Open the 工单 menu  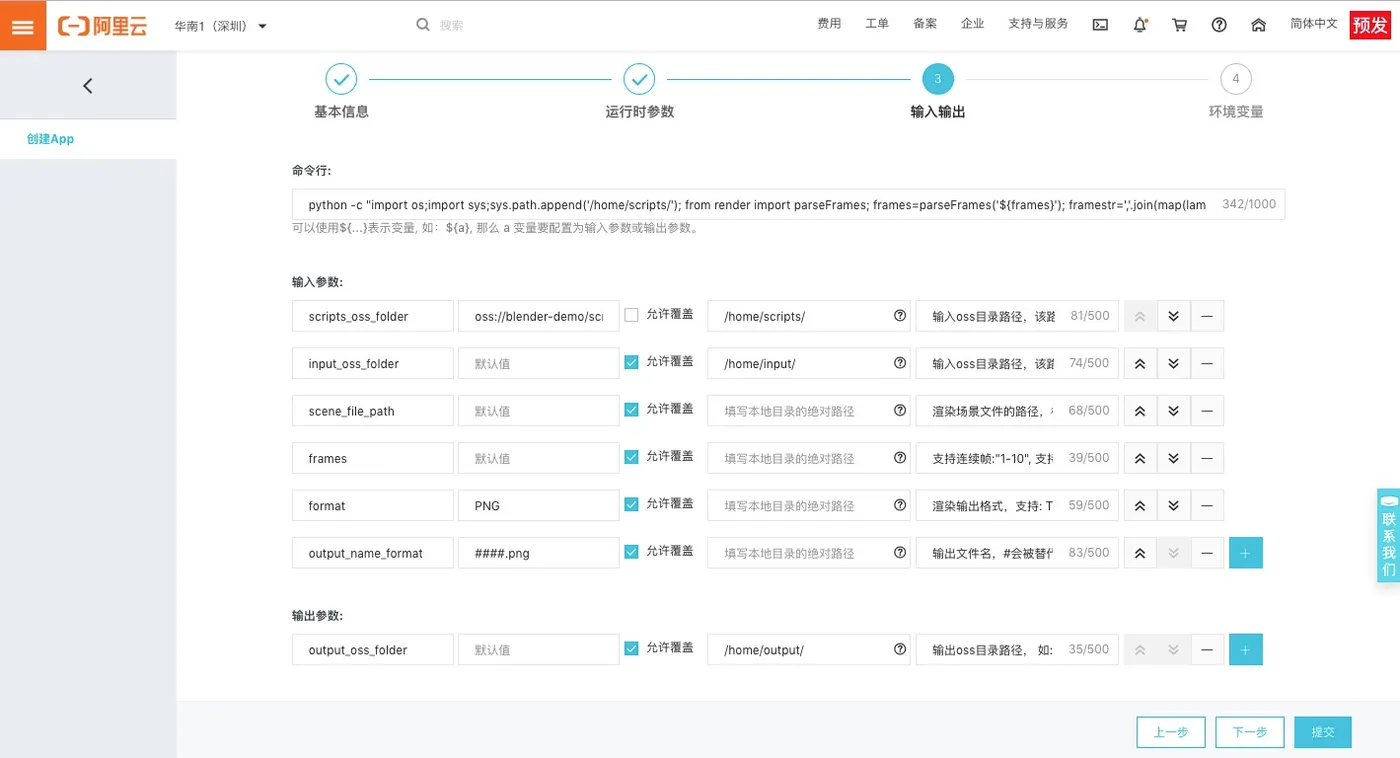pyautogui.click(x=877, y=24)
